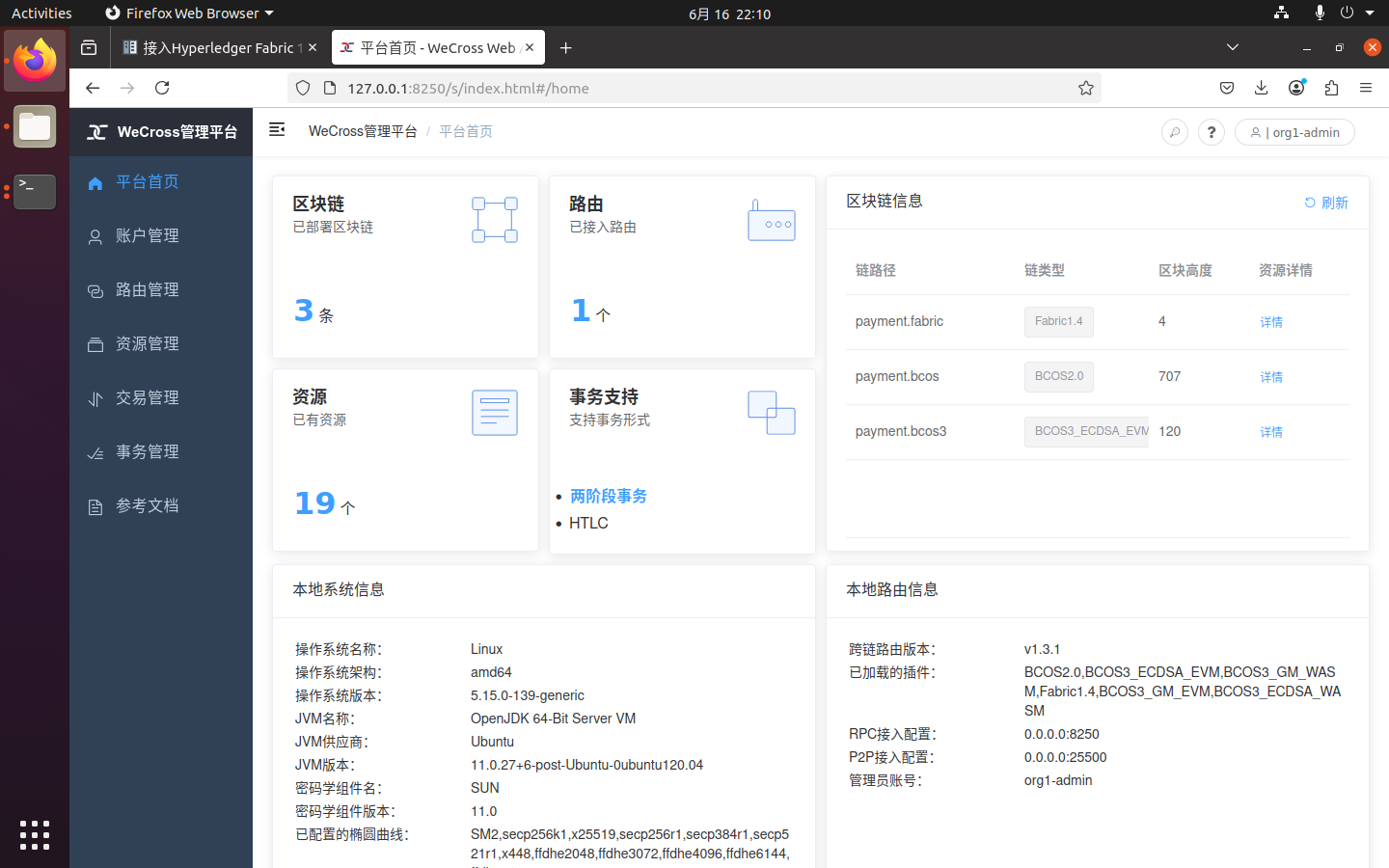Click the blockchain nodes icon on 区块链 card

[x=495, y=220]
